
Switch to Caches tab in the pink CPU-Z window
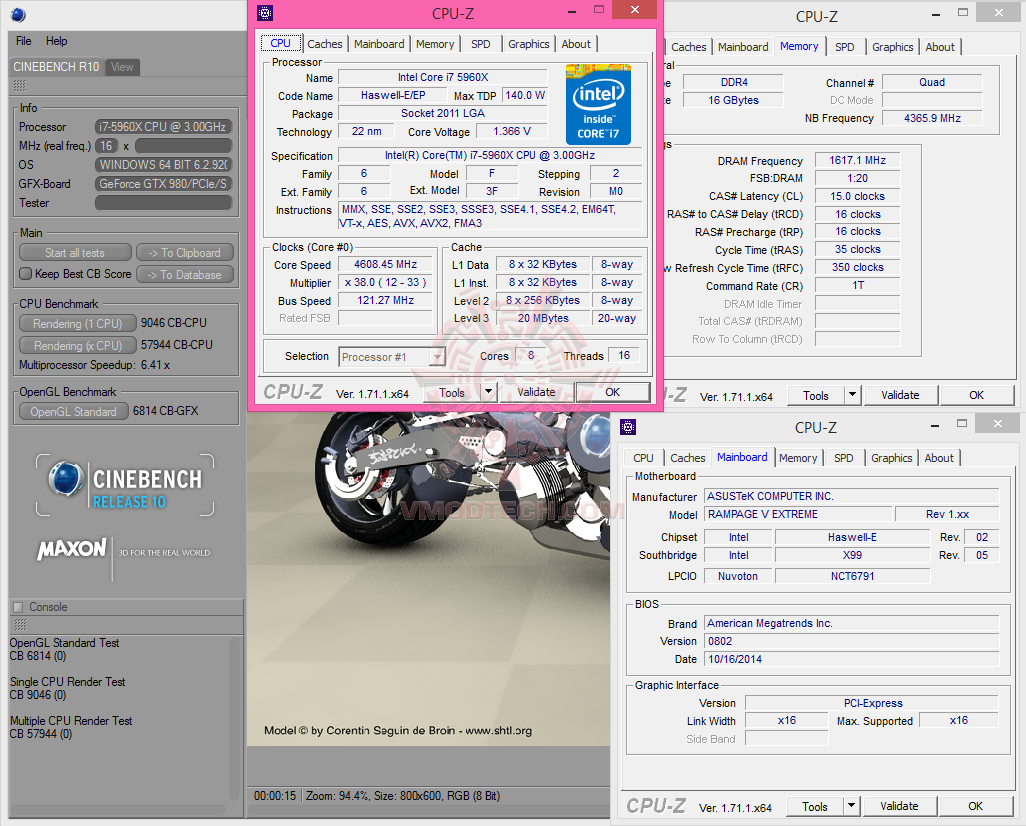325,44
